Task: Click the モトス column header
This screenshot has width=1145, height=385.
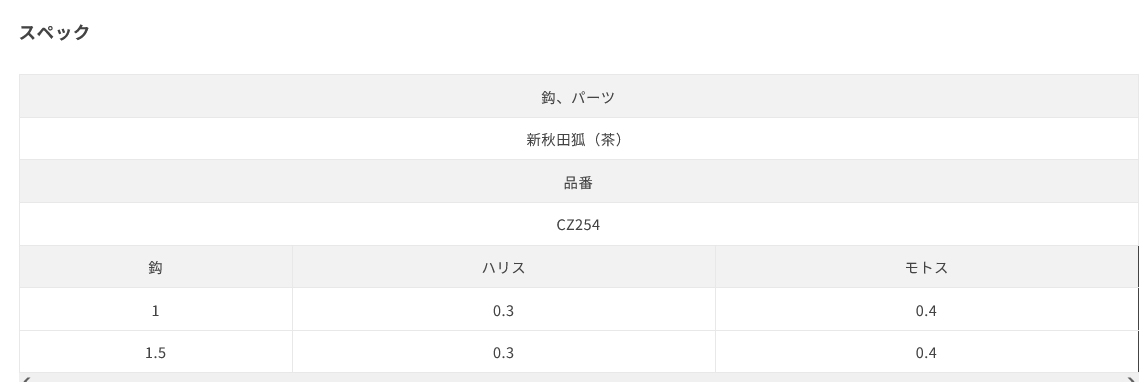Action: pos(926,267)
